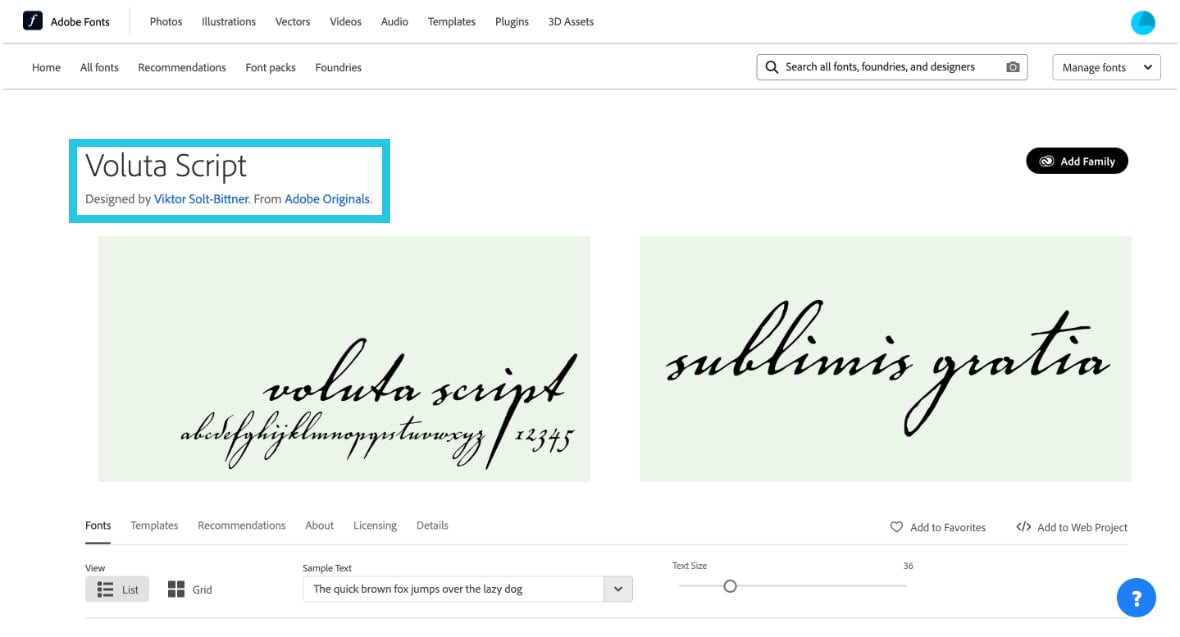Open the sublimis gratia preview image
Screen dimensions: 1180x637
[885, 359]
